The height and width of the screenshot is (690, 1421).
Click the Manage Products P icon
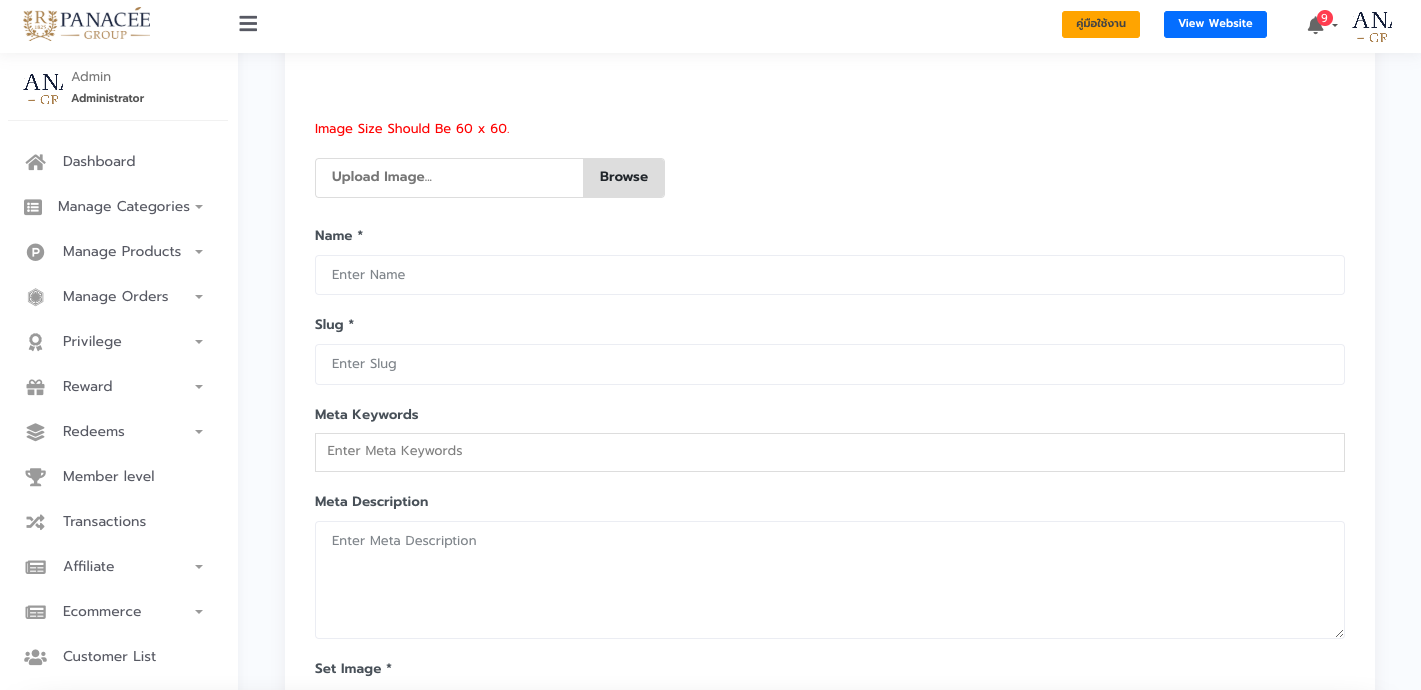pos(35,252)
